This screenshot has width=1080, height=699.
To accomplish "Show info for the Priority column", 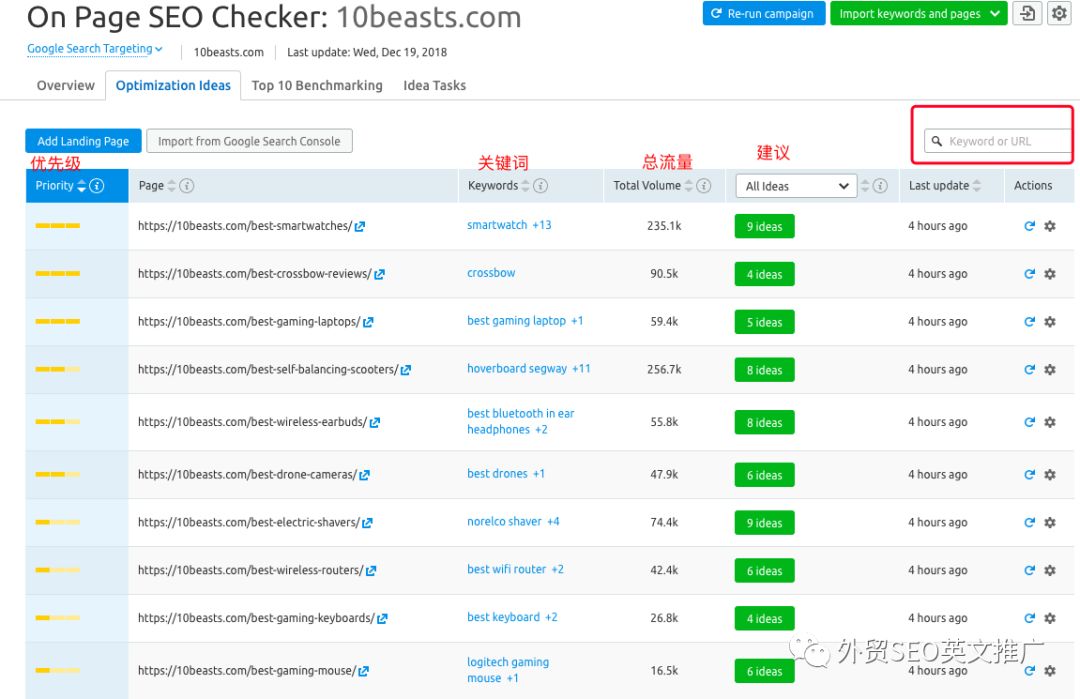I will coord(97,186).
